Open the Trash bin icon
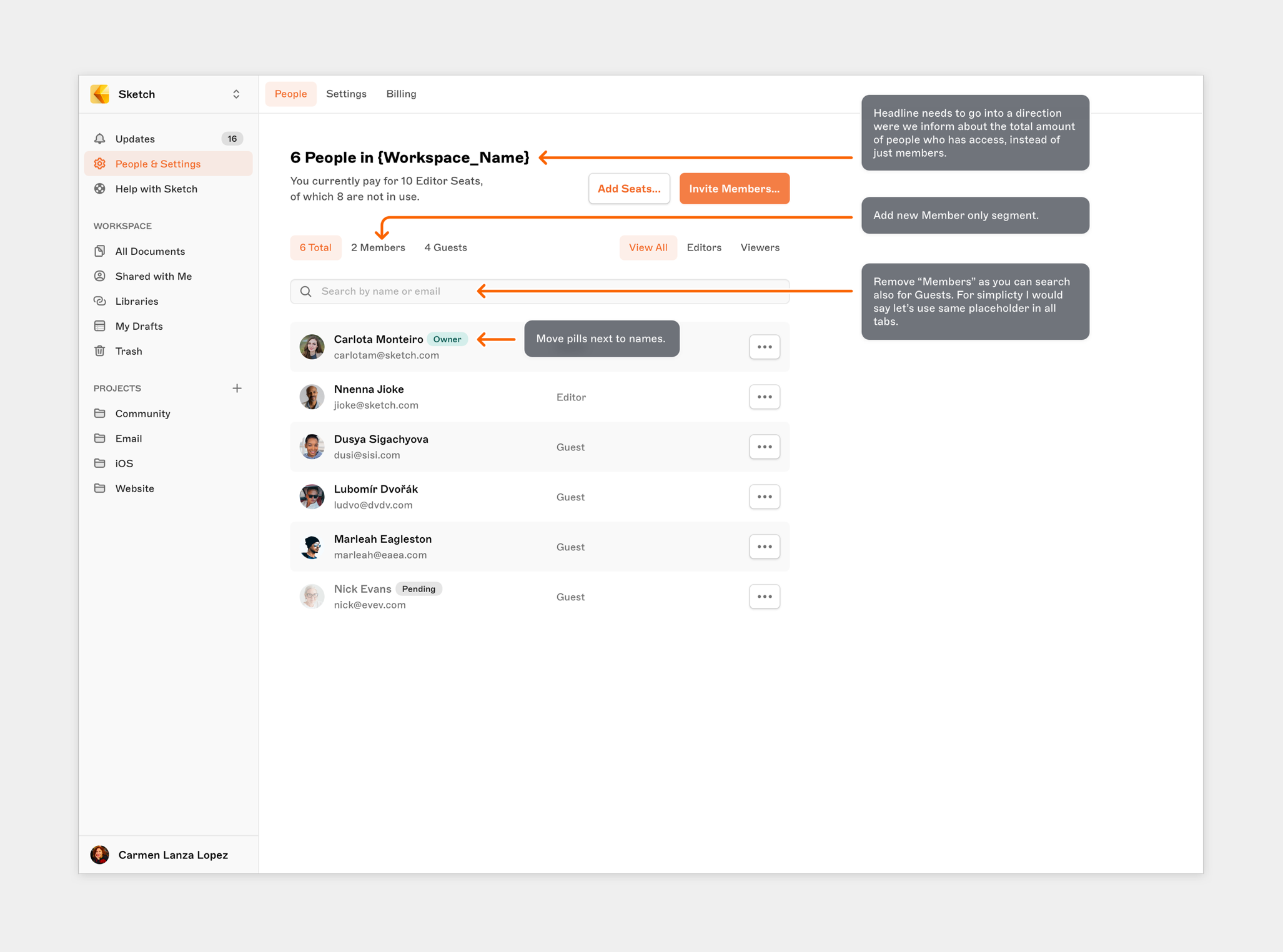Viewport: 1283px width, 952px height. [x=100, y=351]
